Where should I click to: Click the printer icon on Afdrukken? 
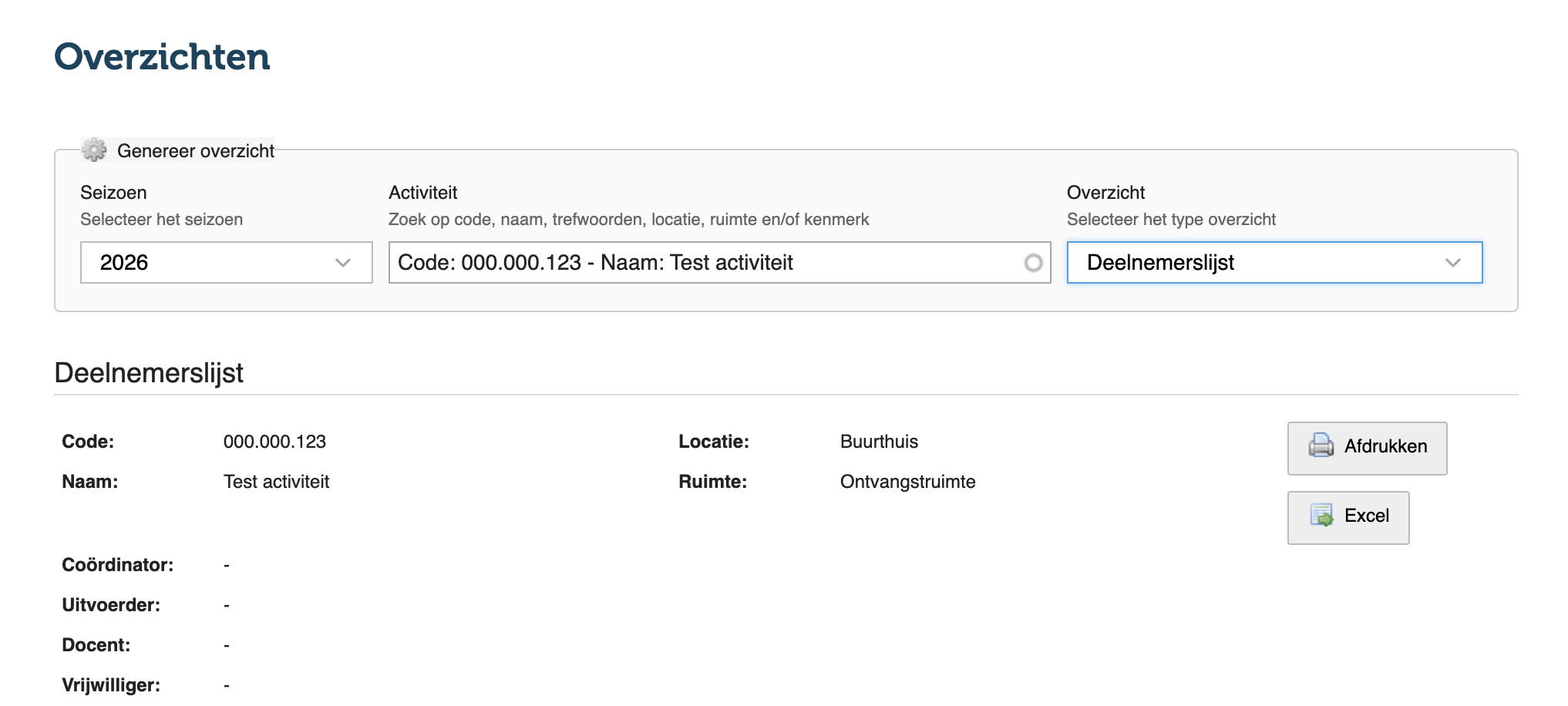coord(1321,445)
